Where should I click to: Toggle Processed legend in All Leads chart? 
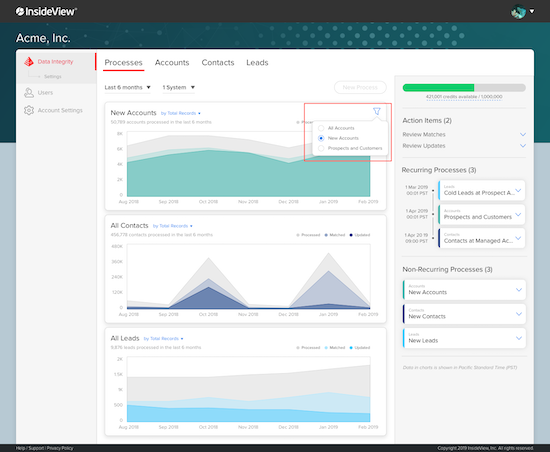[308, 348]
